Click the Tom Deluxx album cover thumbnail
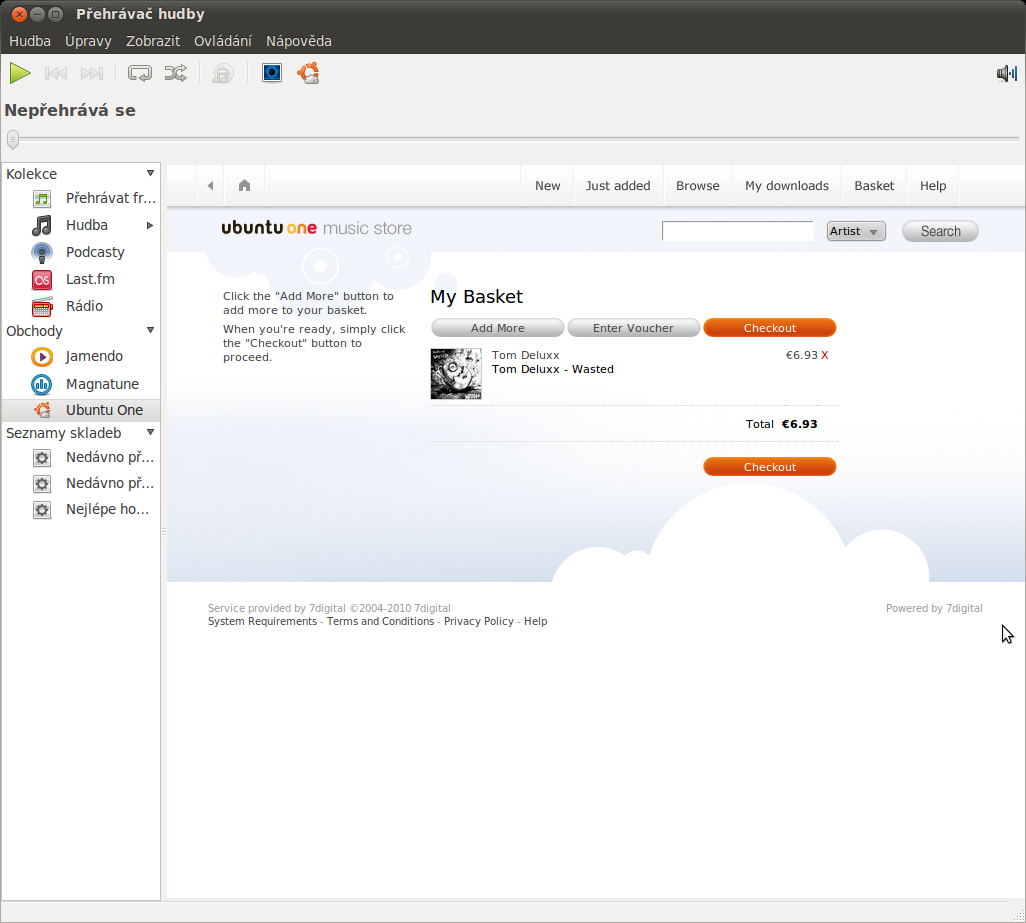 tap(456, 374)
